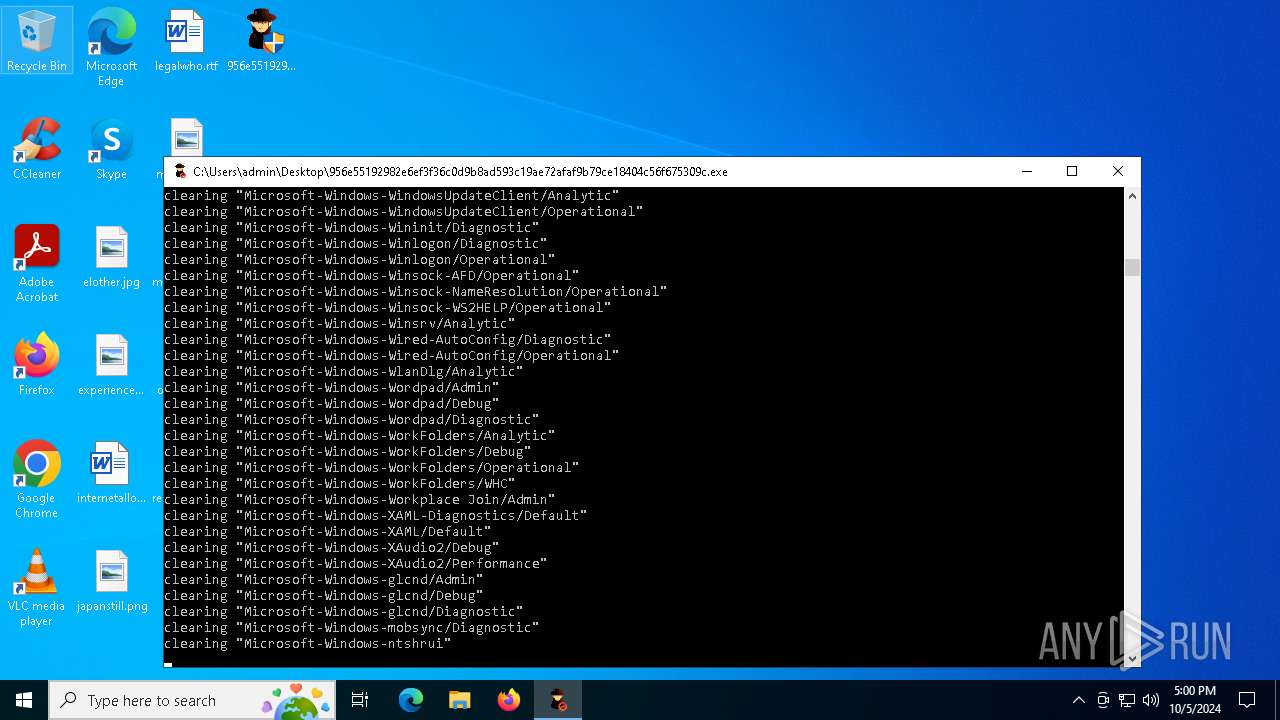
Task: Click the console scrollbar thumb
Action: [1132, 267]
